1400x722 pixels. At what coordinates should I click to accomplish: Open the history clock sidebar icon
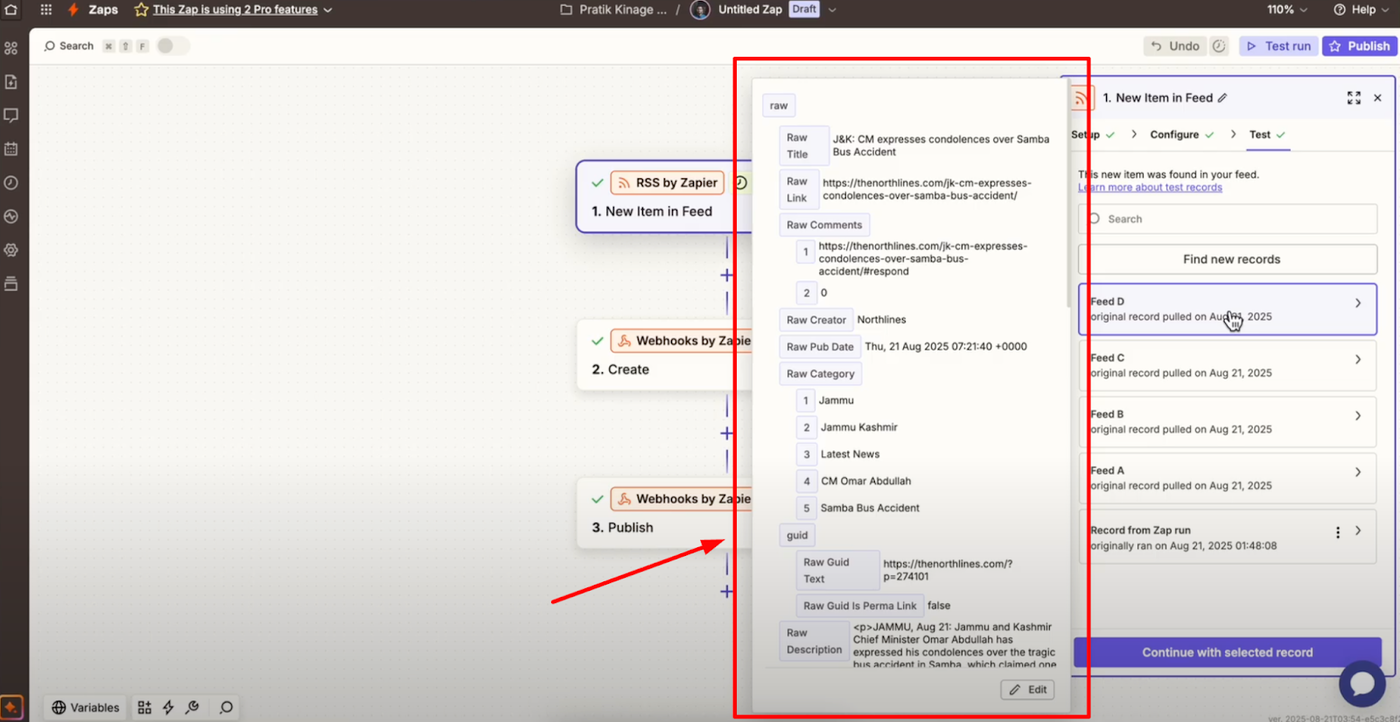tap(11, 183)
